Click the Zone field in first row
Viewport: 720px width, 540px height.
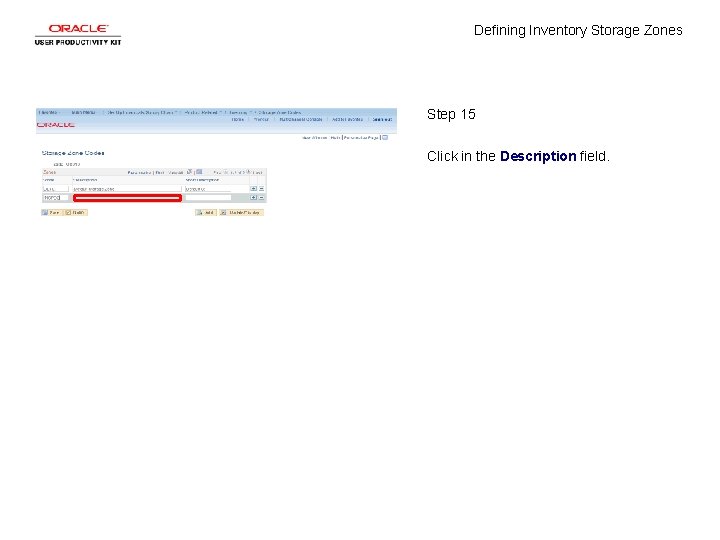click(x=56, y=189)
